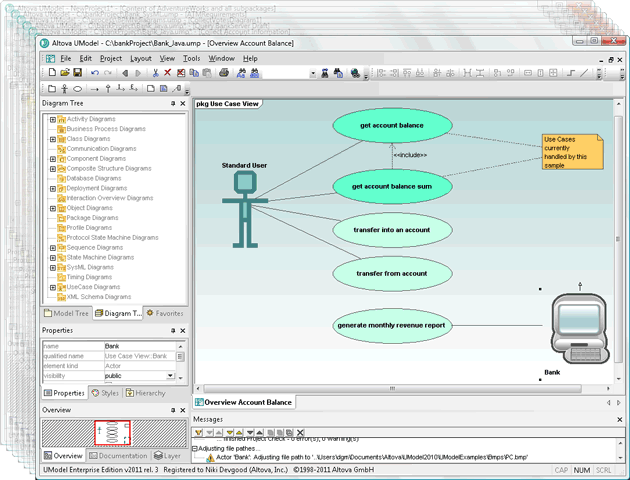Click the red viewport in Overview panel
The width and height of the screenshot is (630, 480).
pyautogui.click(x=112, y=433)
